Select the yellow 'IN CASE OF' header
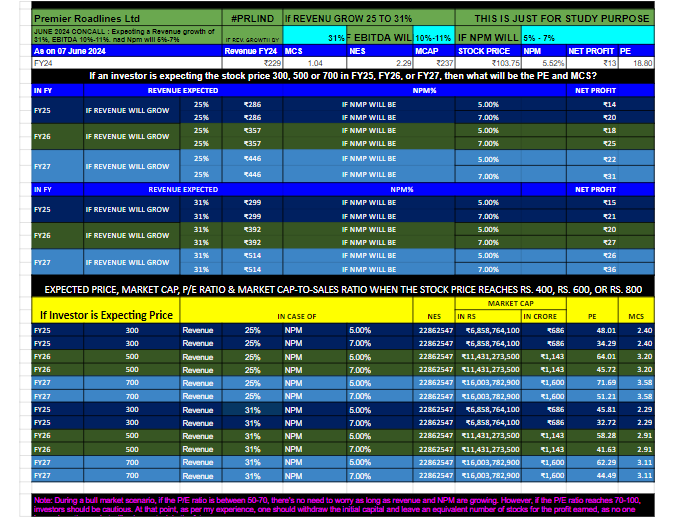The height and width of the screenshot is (530, 681). point(297,310)
